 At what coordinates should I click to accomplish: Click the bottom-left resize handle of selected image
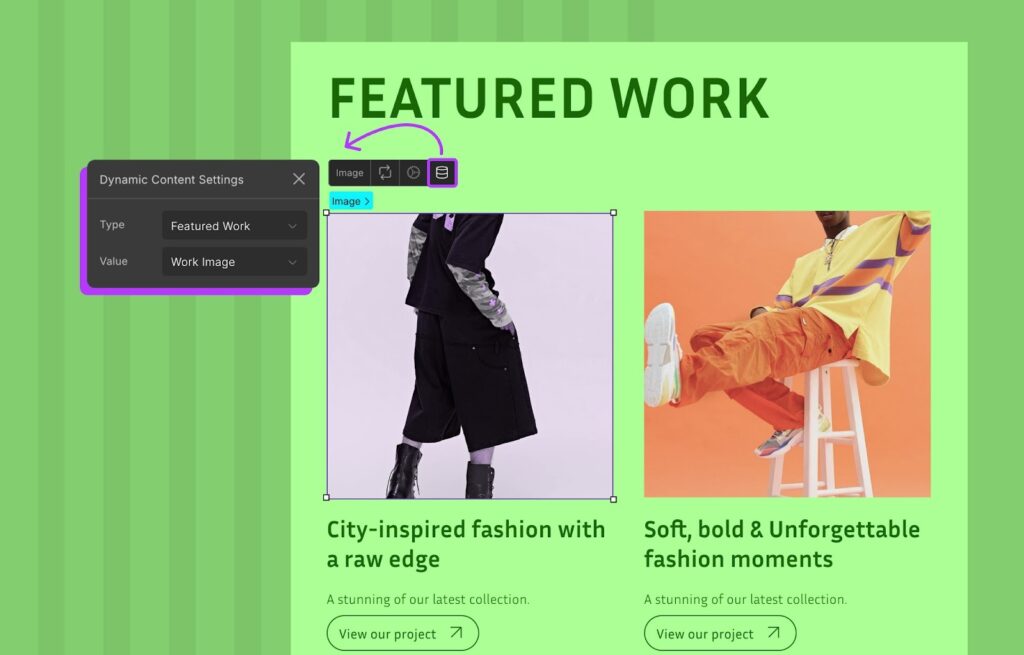pos(327,498)
